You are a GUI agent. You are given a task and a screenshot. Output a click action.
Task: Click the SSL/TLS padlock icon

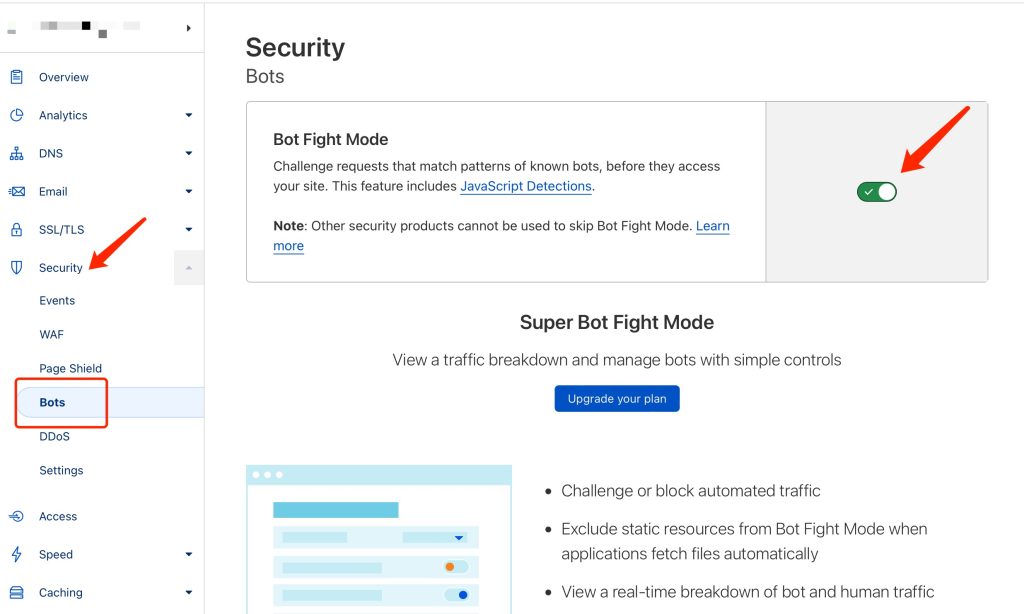point(16,230)
